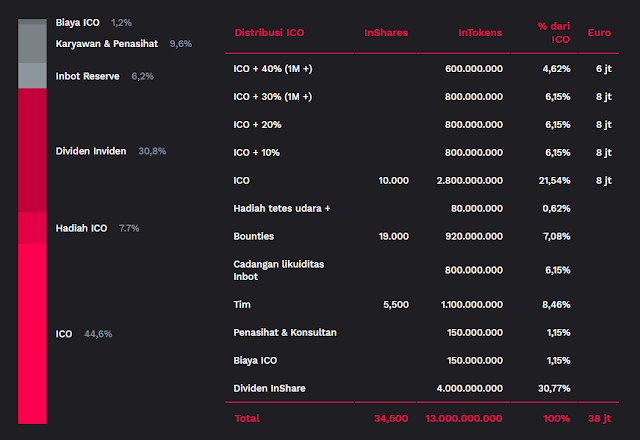Select '8 jt' in the ICO + 20% row
This screenshot has height=440, width=640.
[604, 124]
